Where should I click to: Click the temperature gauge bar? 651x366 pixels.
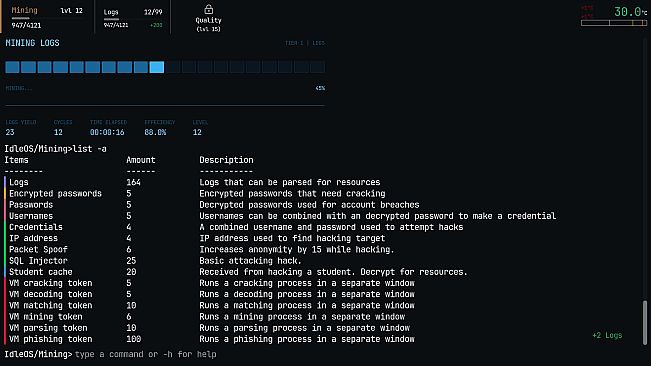click(614, 23)
